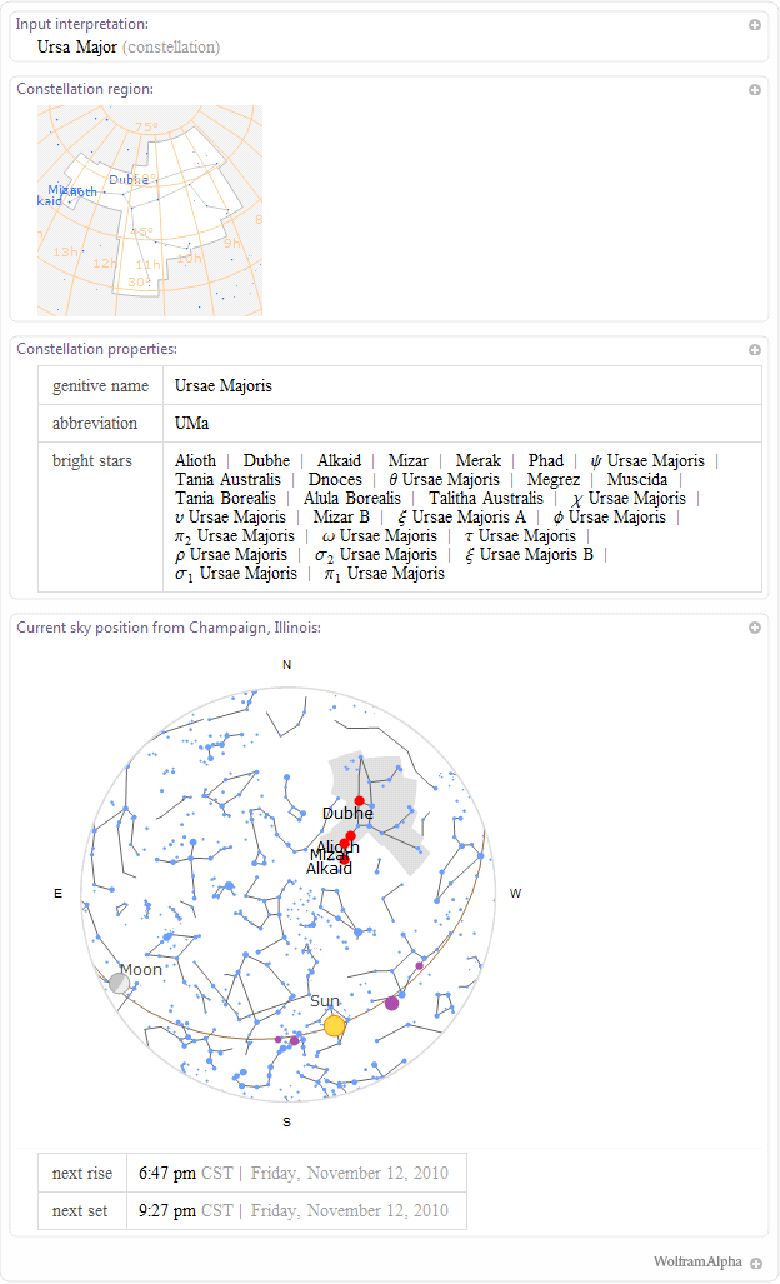Select Tania Borealis star entry
Image resolution: width=780 pixels, height=1284 pixels.
coord(225,498)
